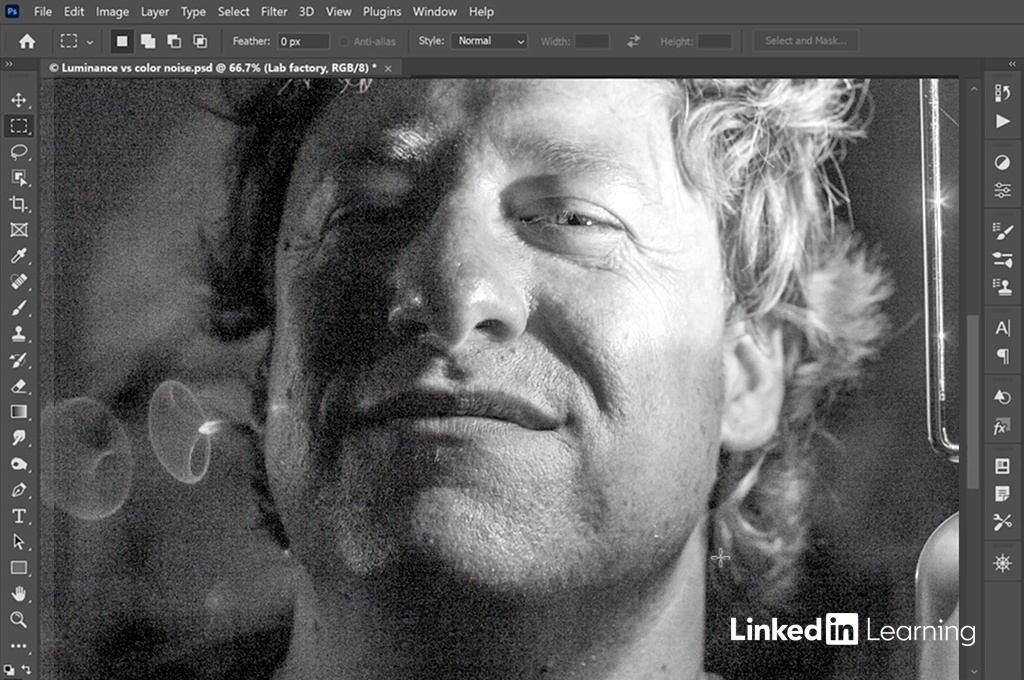The height and width of the screenshot is (680, 1024).
Task: Open the marquee tool preset picker arrow
Action: click(x=90, y=42)
